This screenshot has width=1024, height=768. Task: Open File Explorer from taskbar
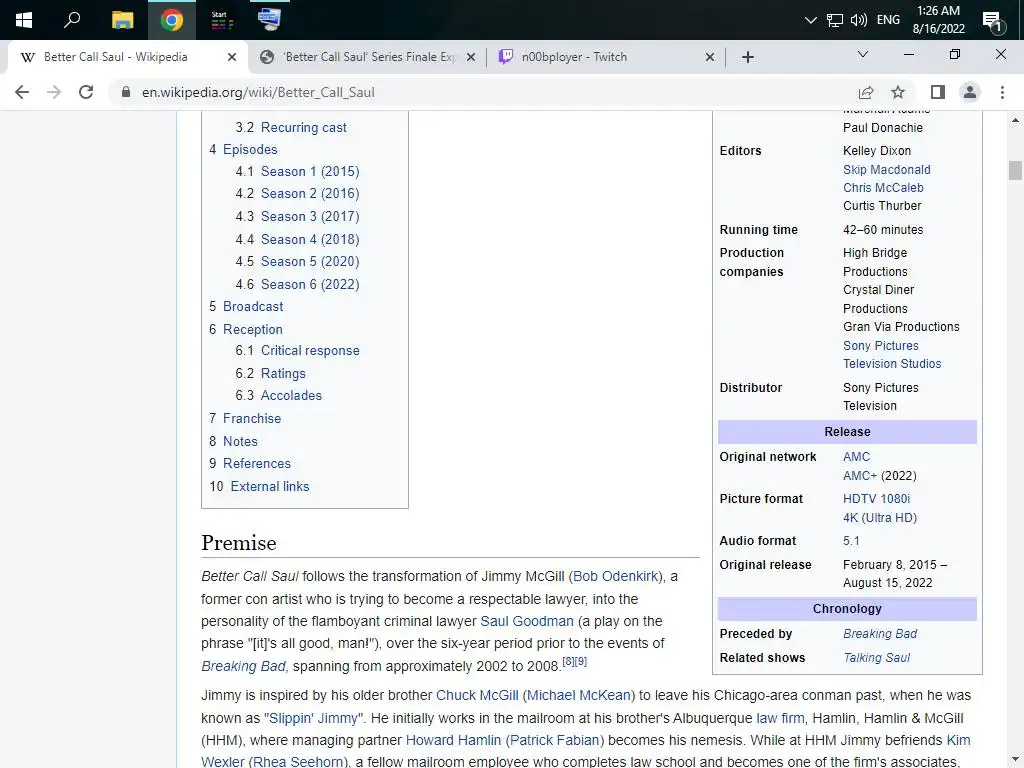click(122, 20)
